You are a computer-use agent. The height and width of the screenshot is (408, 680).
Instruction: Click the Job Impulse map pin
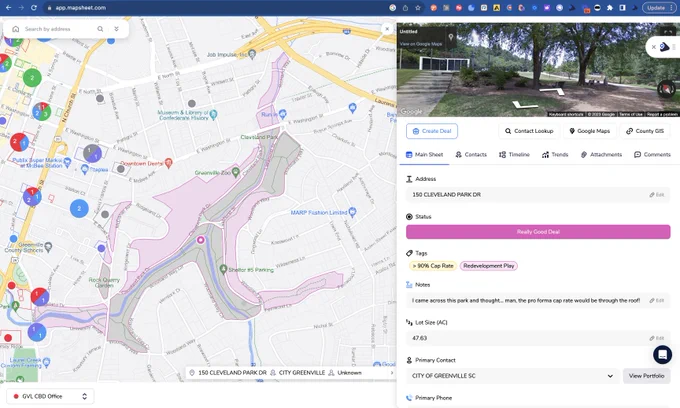pos(252,54)
